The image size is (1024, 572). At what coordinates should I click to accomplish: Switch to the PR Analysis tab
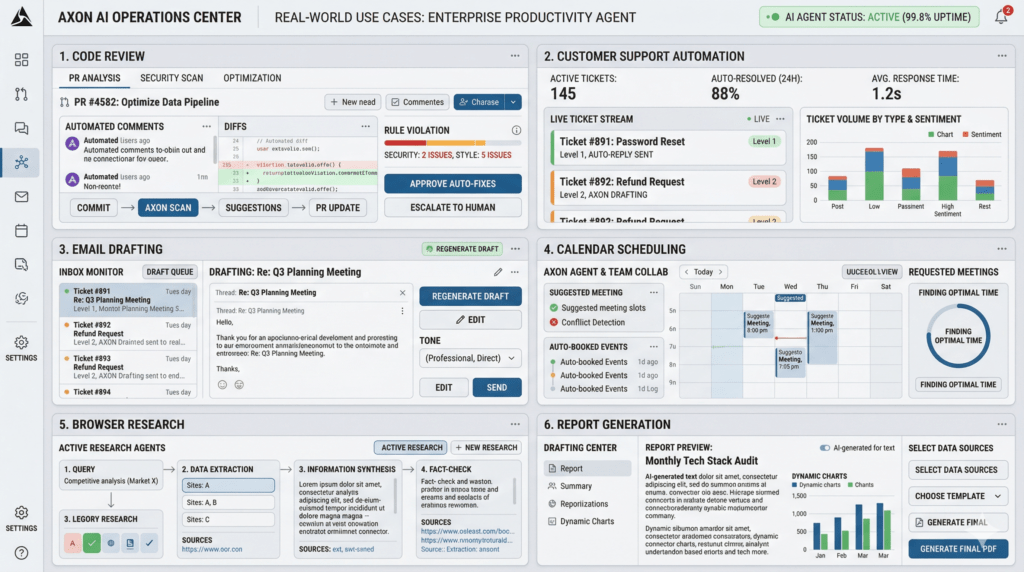pyautogui.click(x=95, y=78)
